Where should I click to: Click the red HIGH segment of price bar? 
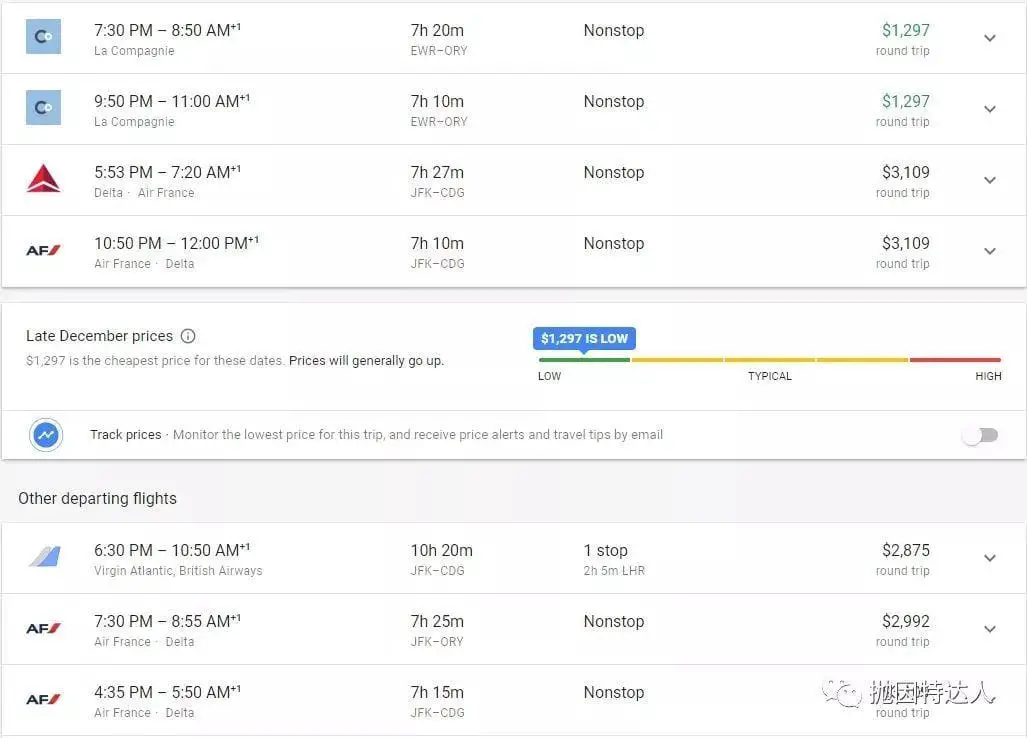pos(955,360)
